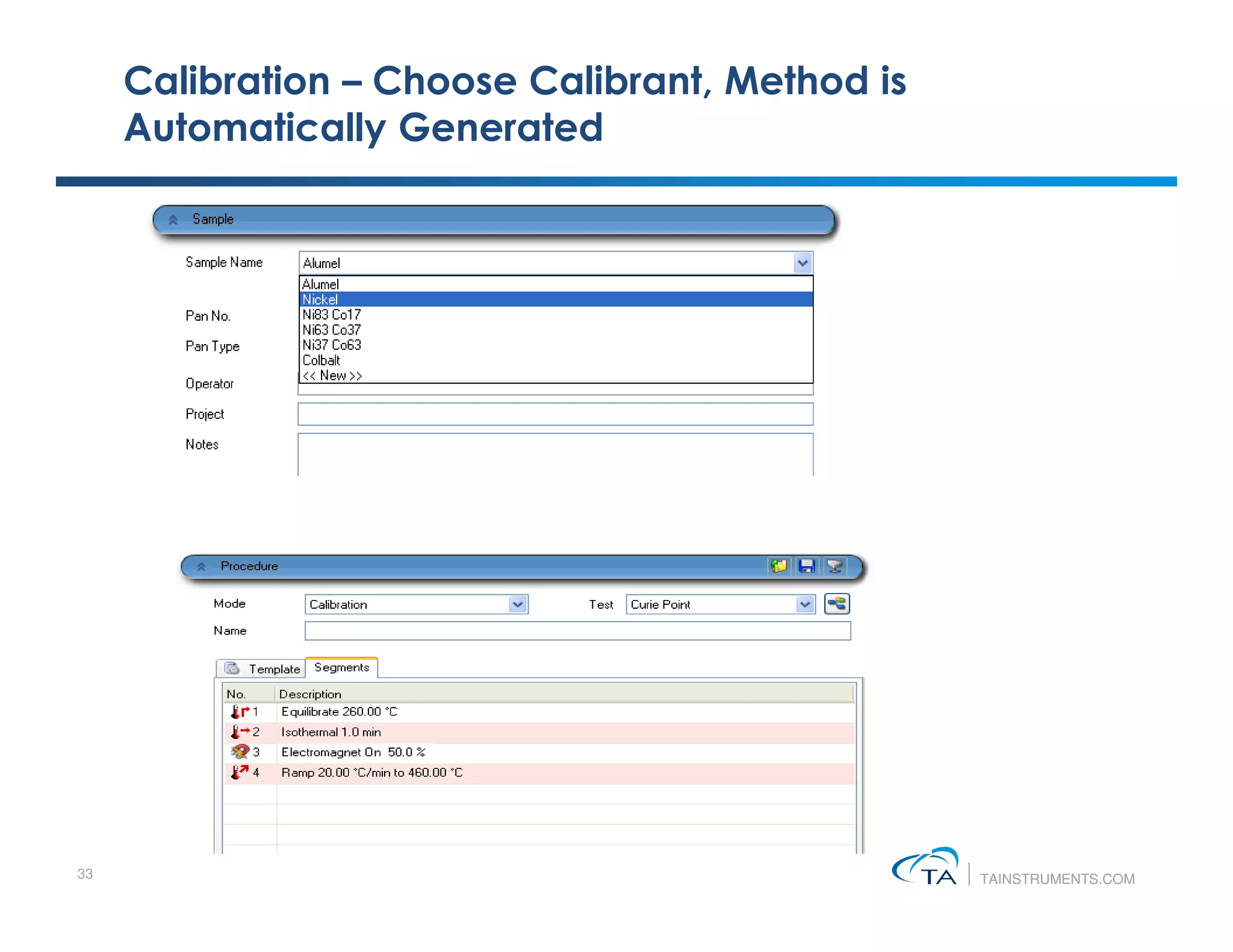Click the procedure Name input field

(x=577, y=631)
